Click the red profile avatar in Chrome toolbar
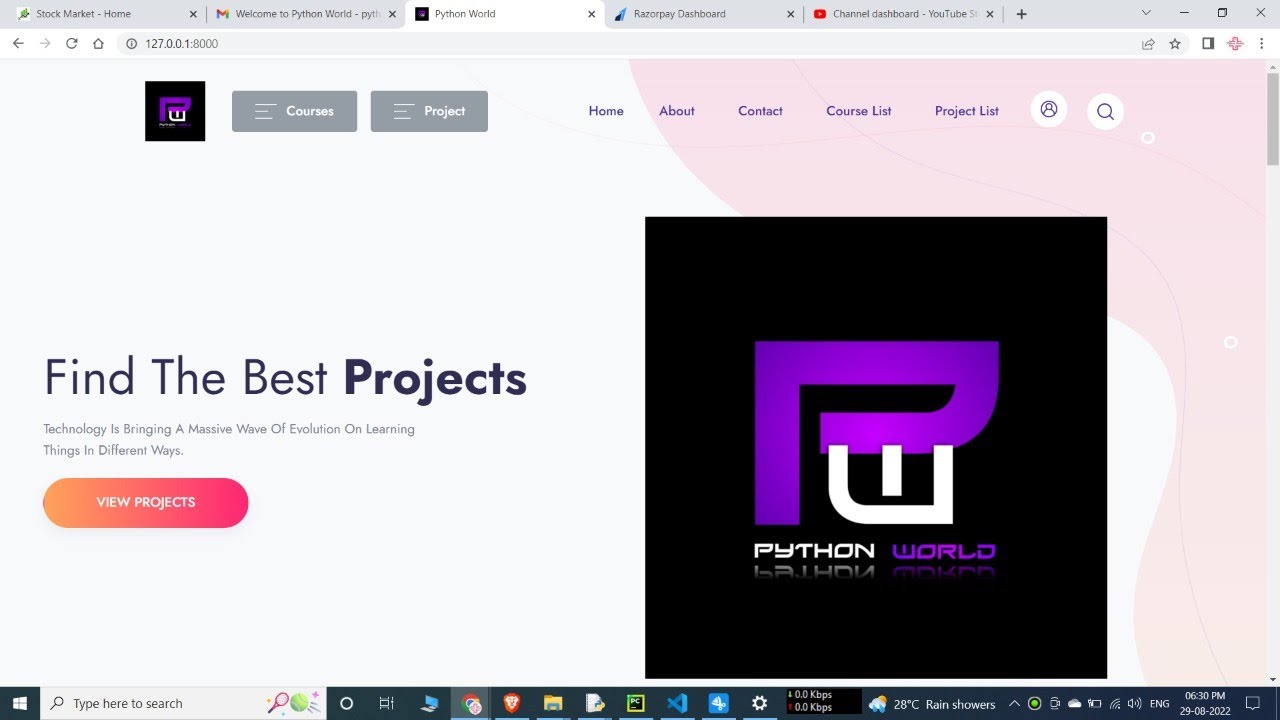This screenshot has width=1280, height=720. [1235, 44]
